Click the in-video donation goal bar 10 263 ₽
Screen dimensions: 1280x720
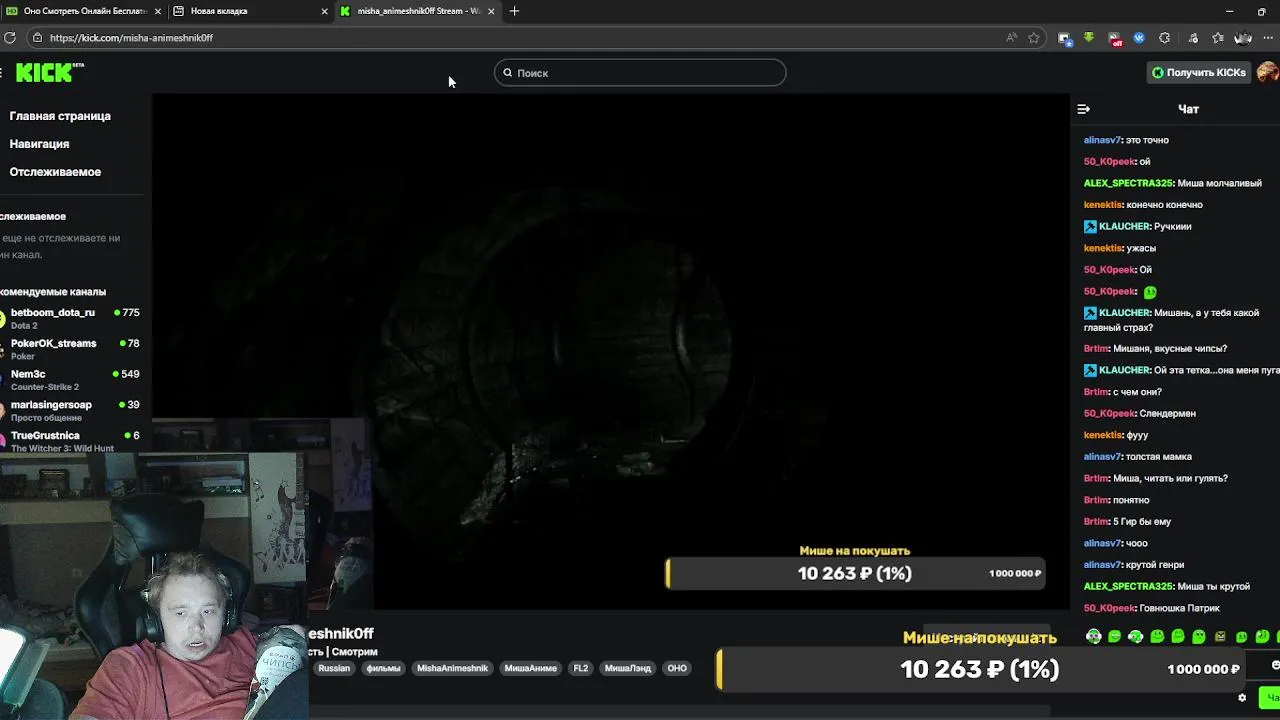coord(855,573)
